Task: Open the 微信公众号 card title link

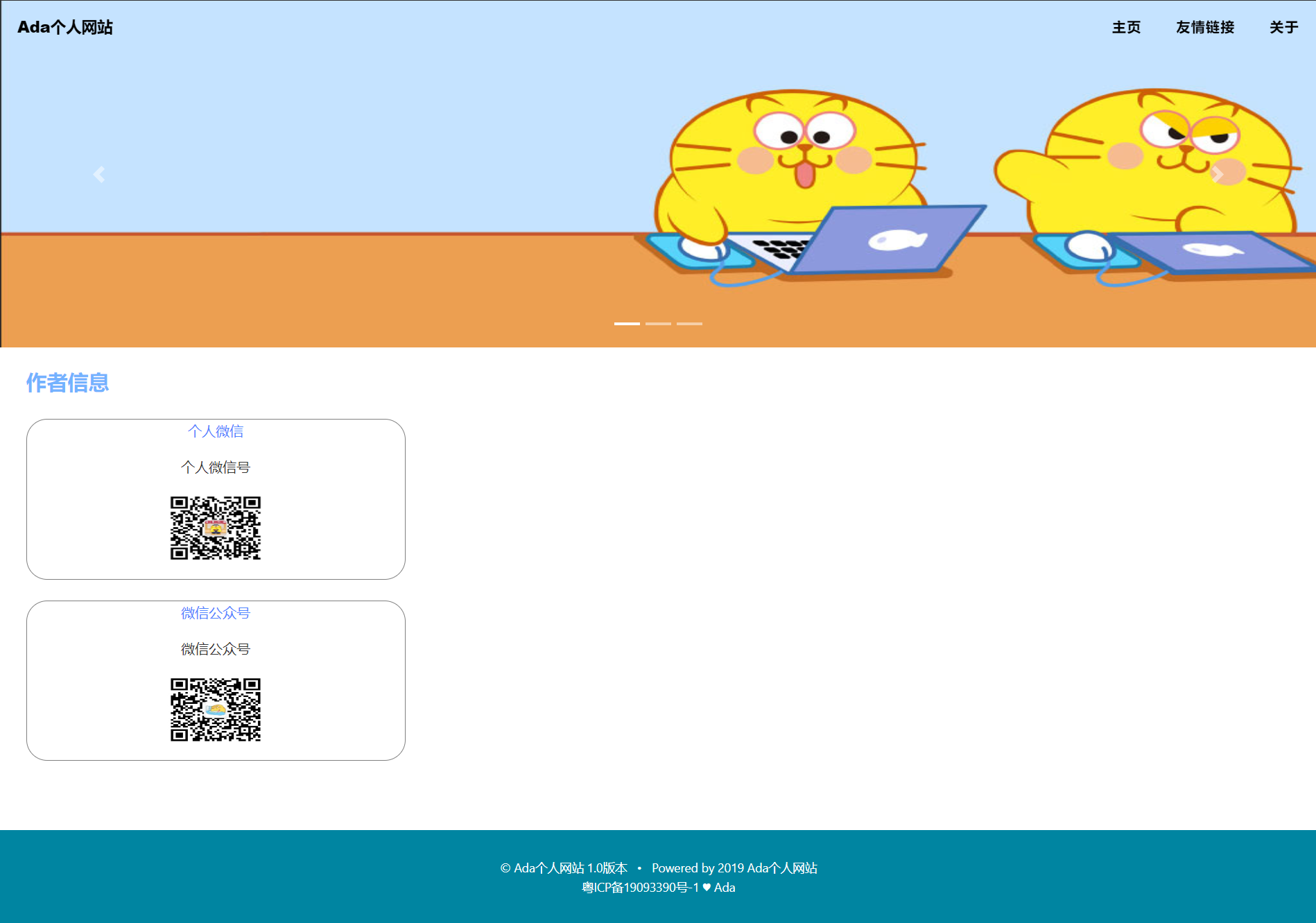Action: 216,613
